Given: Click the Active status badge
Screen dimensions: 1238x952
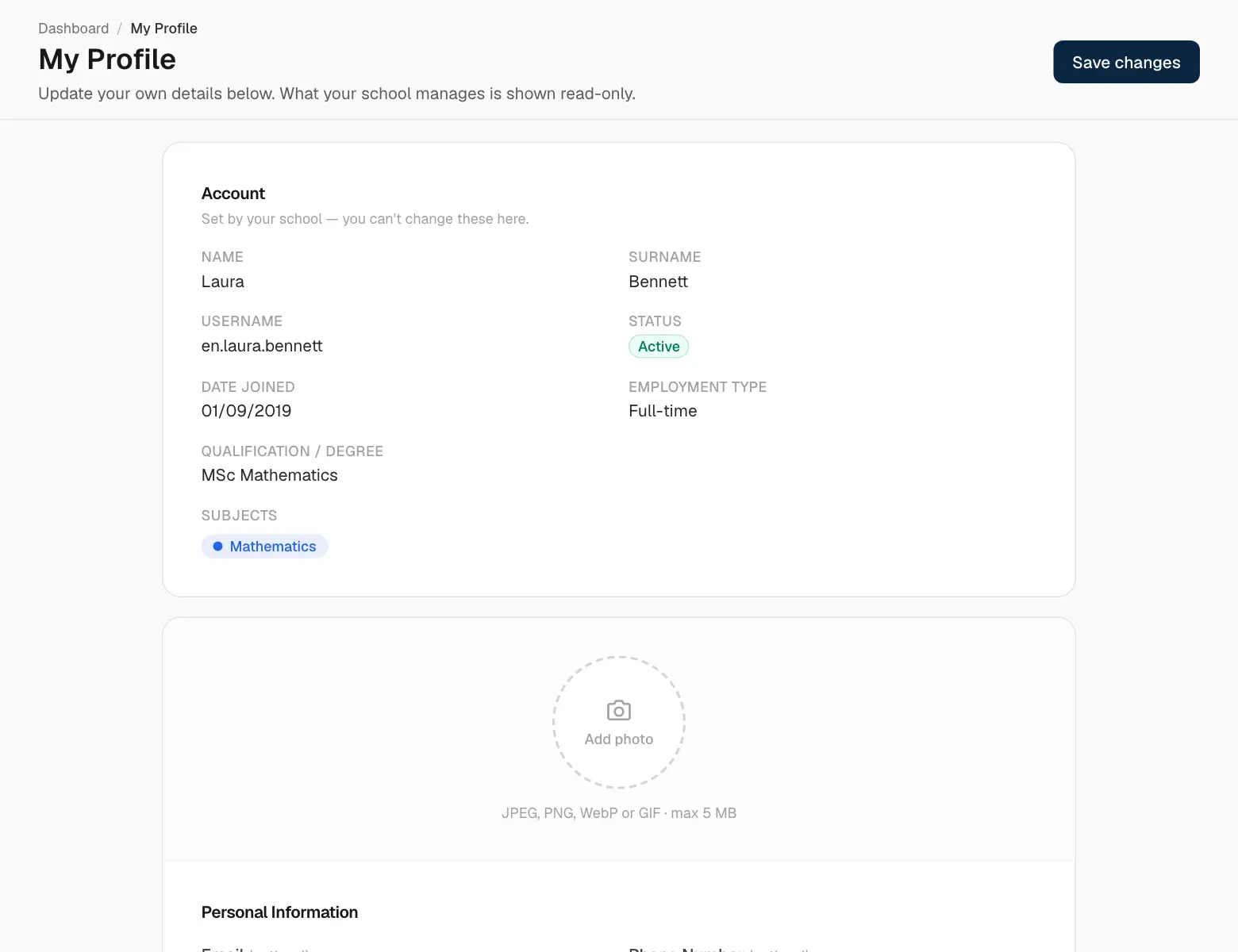Looking at the screenshot, I should tap(659, 347).
